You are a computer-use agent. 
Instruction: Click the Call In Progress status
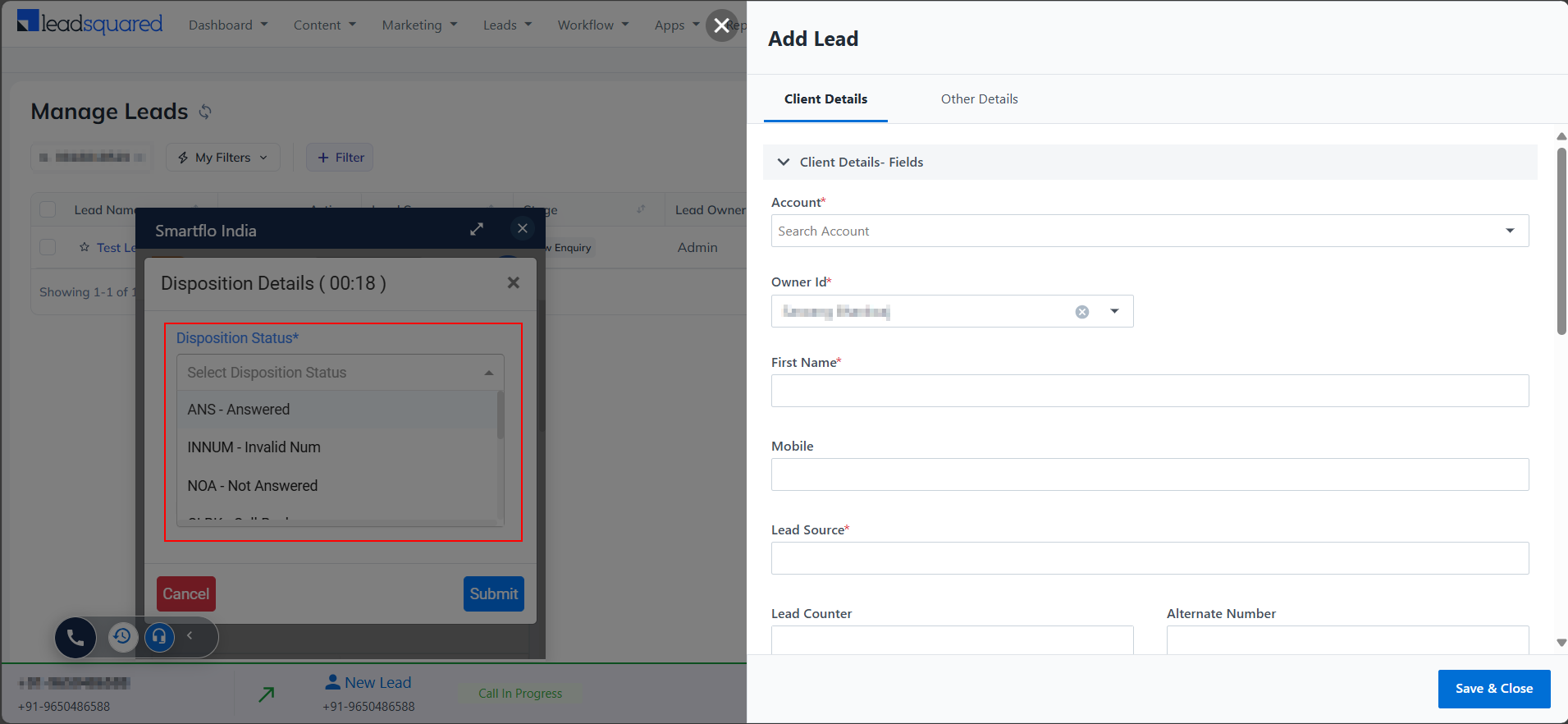pyautogui.click(x=520, y=694)
